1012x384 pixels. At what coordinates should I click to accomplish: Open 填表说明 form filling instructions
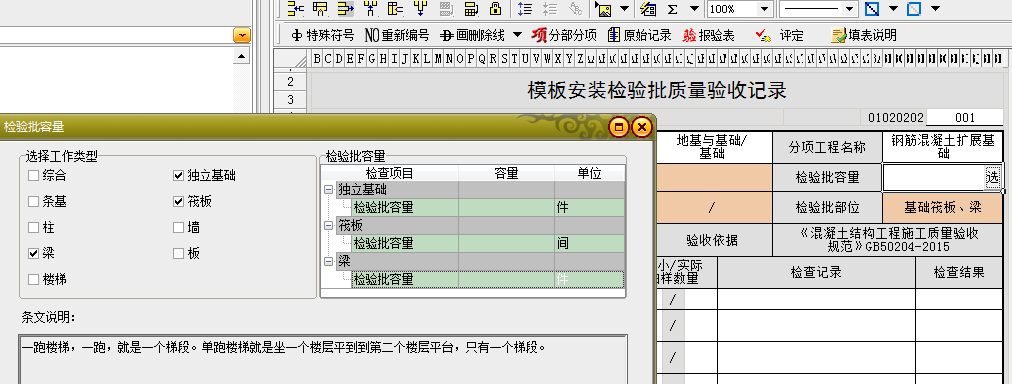[x=864, y=35]
